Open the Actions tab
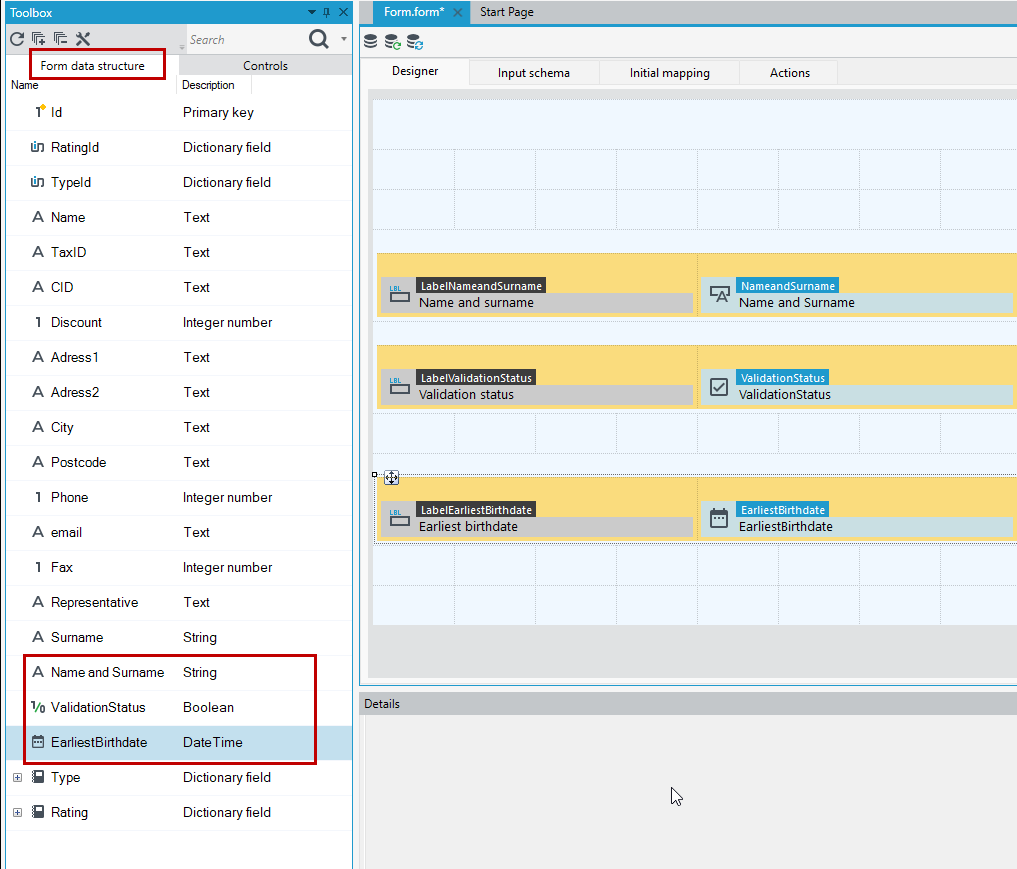Viewport: 1017px width, 869px height. click(789, 73)
